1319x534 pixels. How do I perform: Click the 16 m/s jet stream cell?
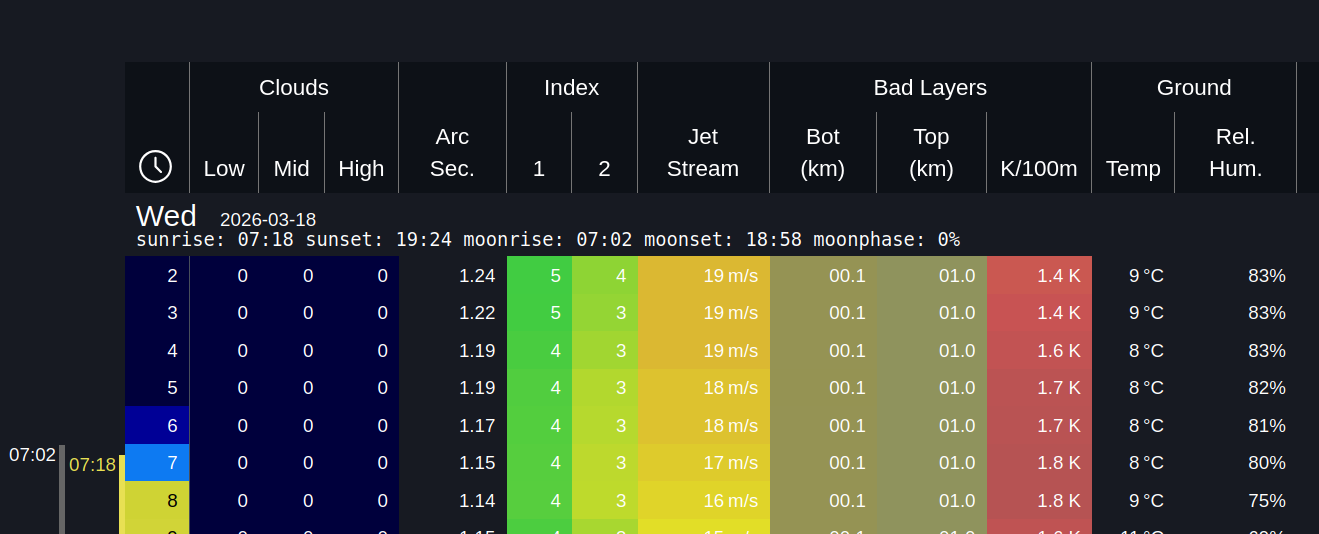(704, 500)
